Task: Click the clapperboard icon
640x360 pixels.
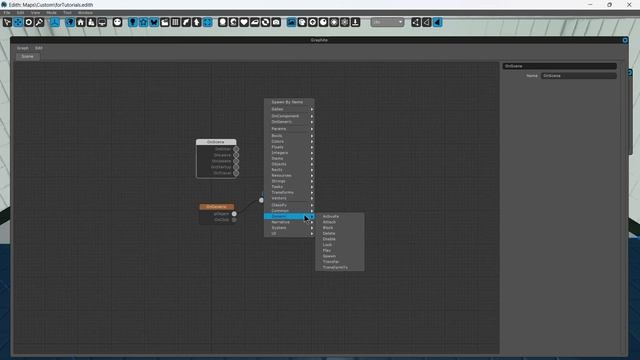Action: [165, 22]
